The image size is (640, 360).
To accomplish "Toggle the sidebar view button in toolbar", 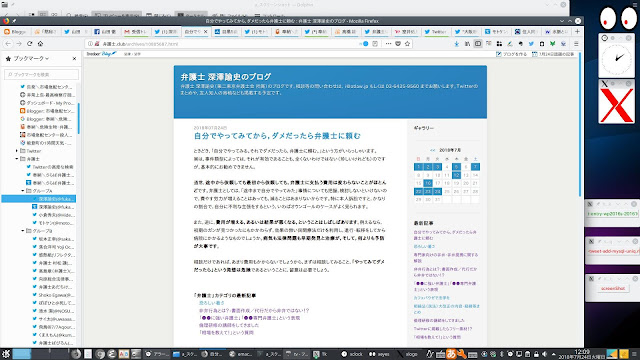I will 478,44.
